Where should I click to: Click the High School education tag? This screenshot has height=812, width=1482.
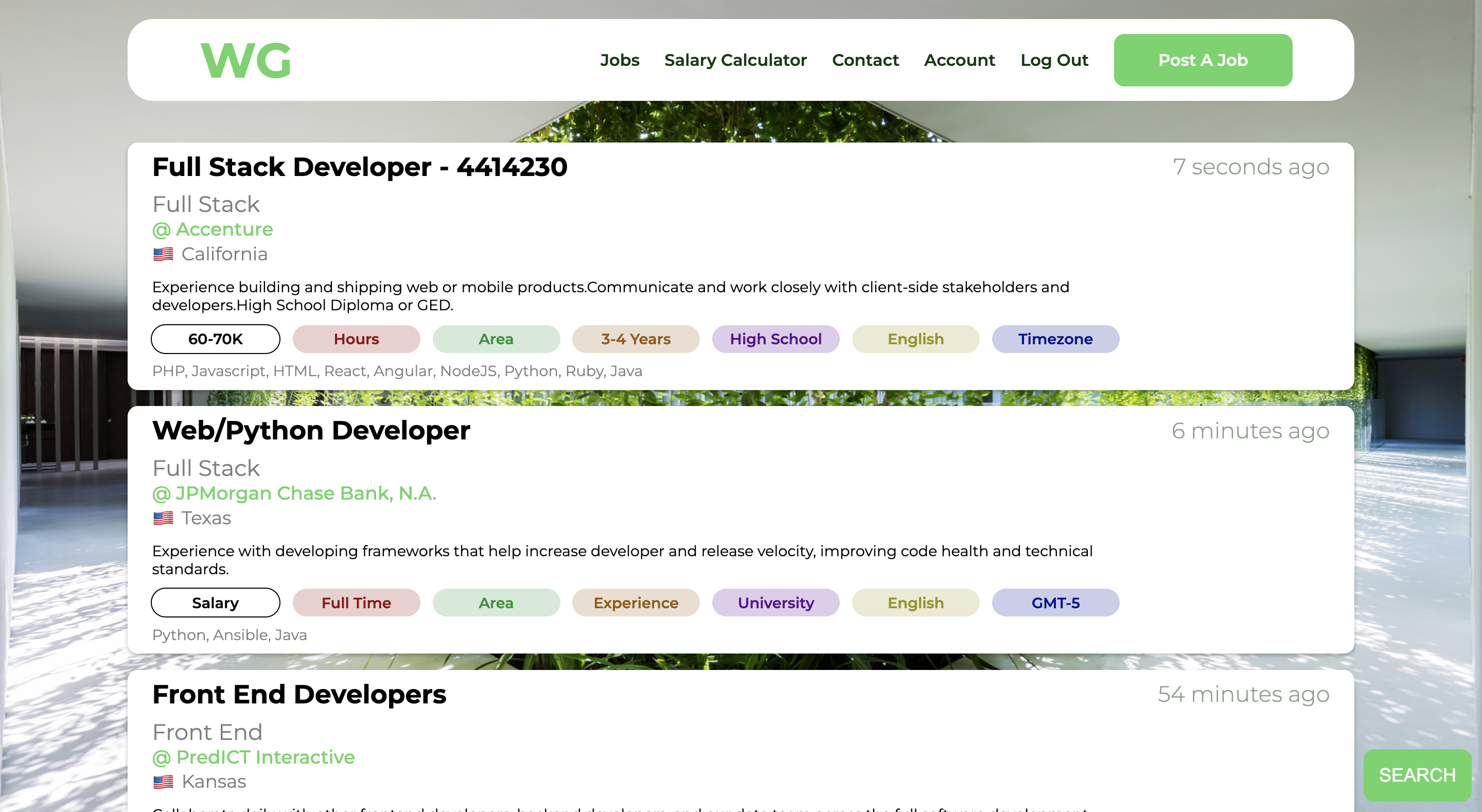(775, 339)
